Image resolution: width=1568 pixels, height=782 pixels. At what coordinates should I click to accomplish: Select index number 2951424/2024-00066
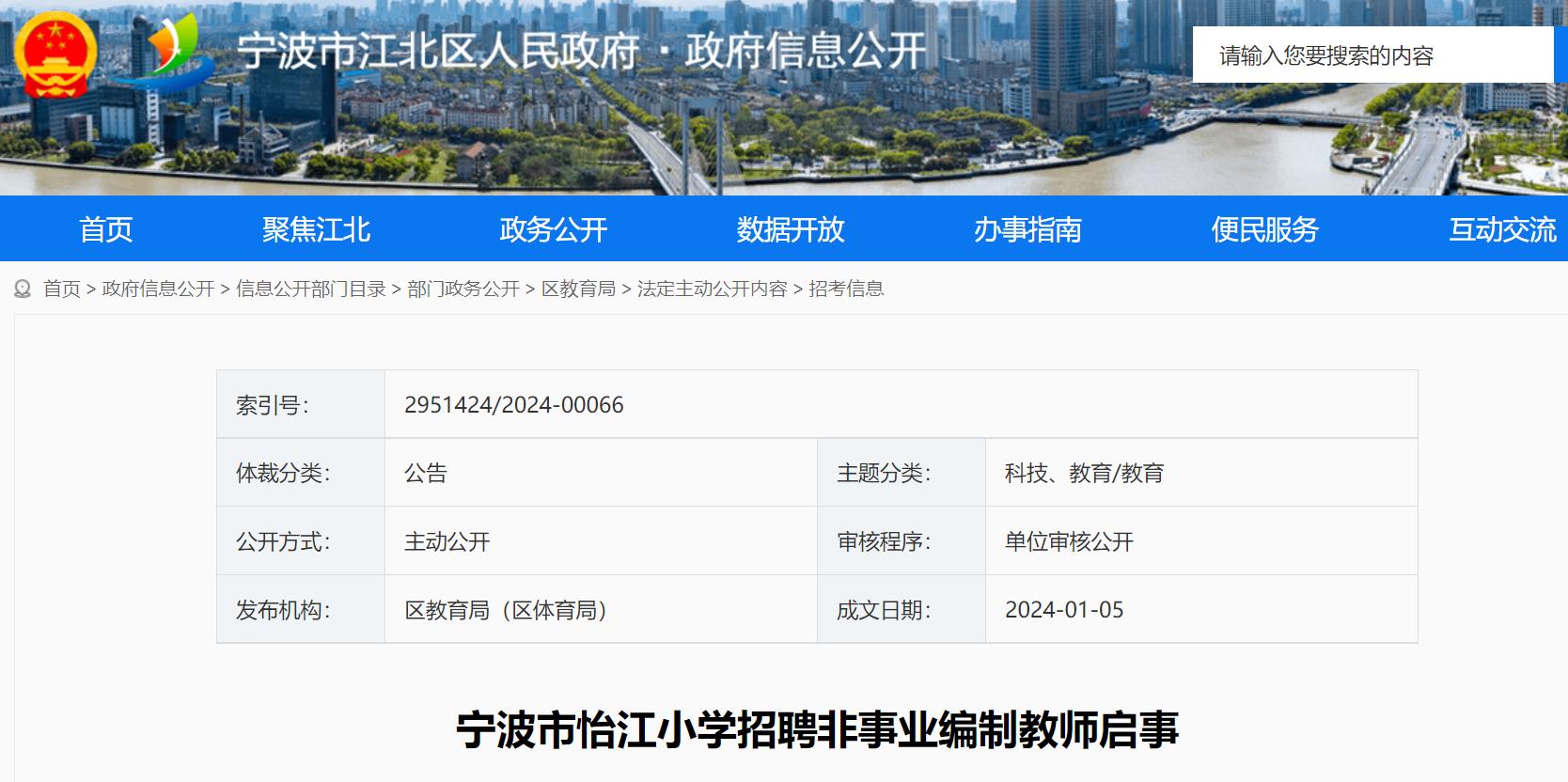(x=514, y=405)
